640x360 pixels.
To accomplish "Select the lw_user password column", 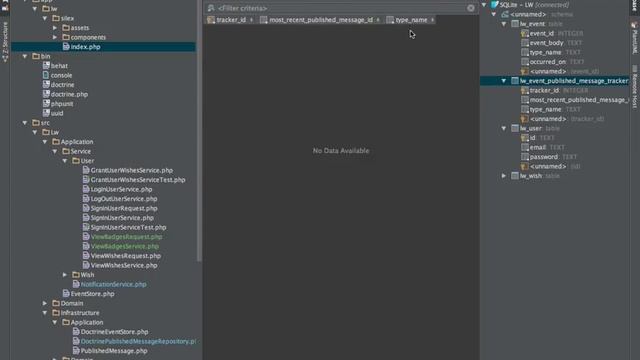I will pos(543,157).
